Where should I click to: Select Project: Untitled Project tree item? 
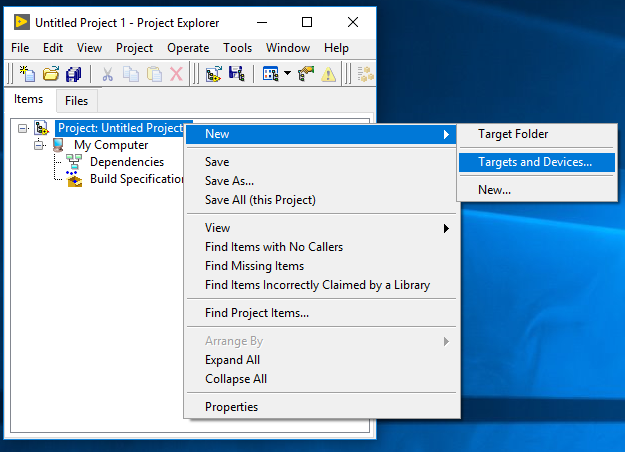(121, 128)
